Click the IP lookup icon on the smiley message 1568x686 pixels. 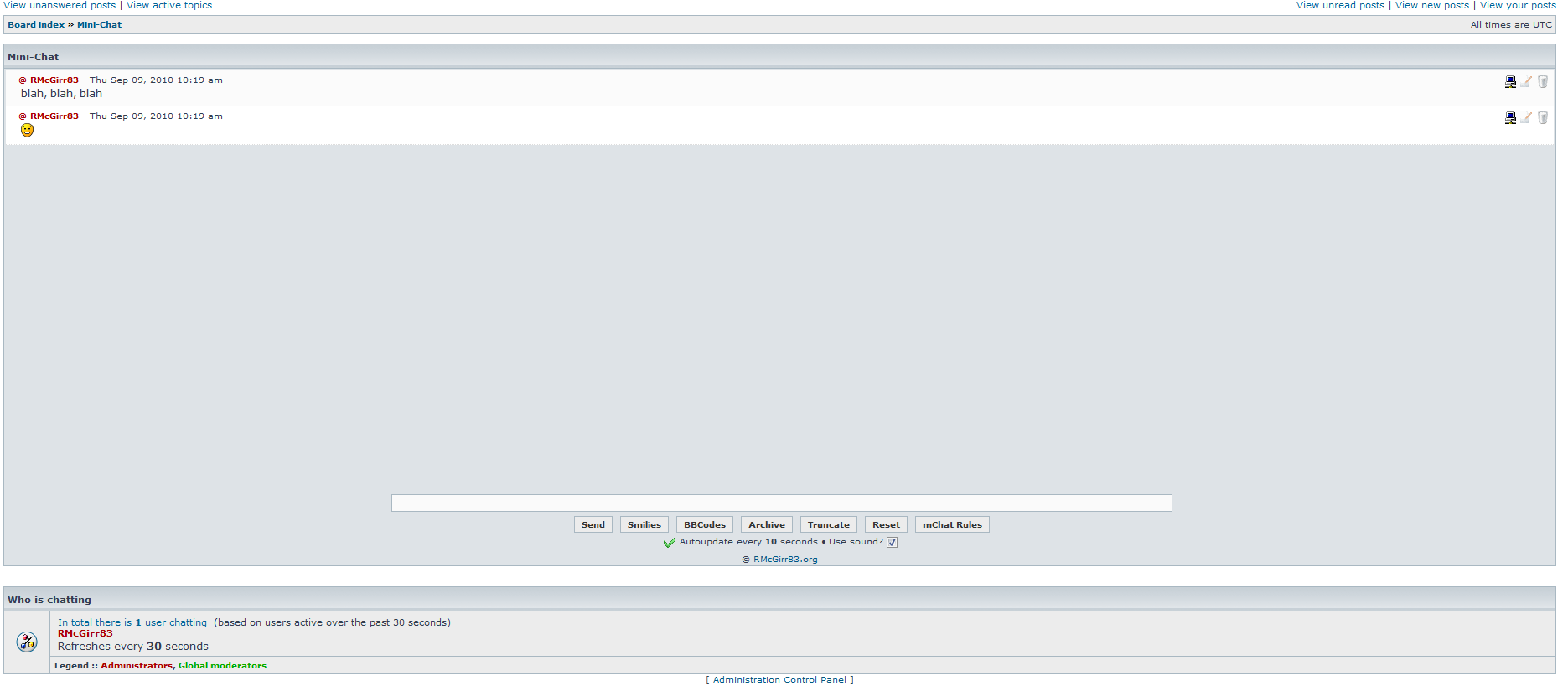1510,117
